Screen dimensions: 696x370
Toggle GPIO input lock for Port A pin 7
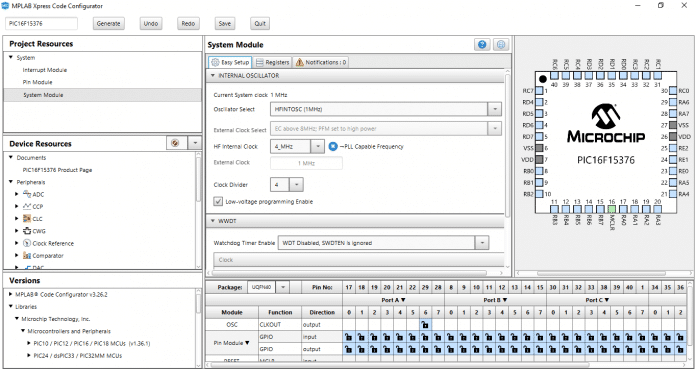click(438, 337)
